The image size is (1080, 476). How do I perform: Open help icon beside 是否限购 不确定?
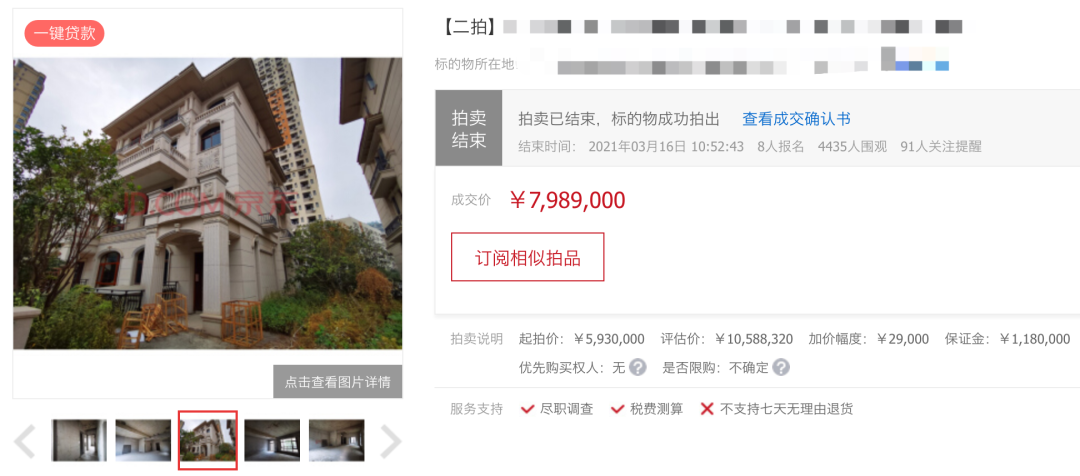(x=780, y=367)
